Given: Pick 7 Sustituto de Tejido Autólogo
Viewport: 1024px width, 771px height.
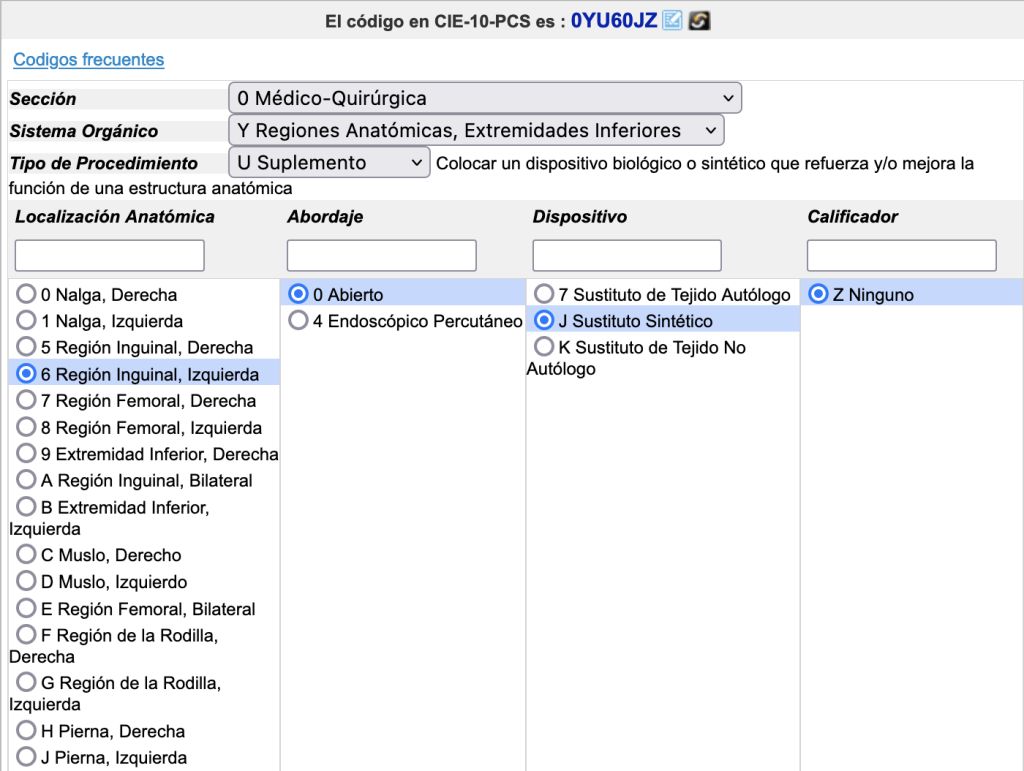Looking at the screenshot, I should (x=544, y=294).
